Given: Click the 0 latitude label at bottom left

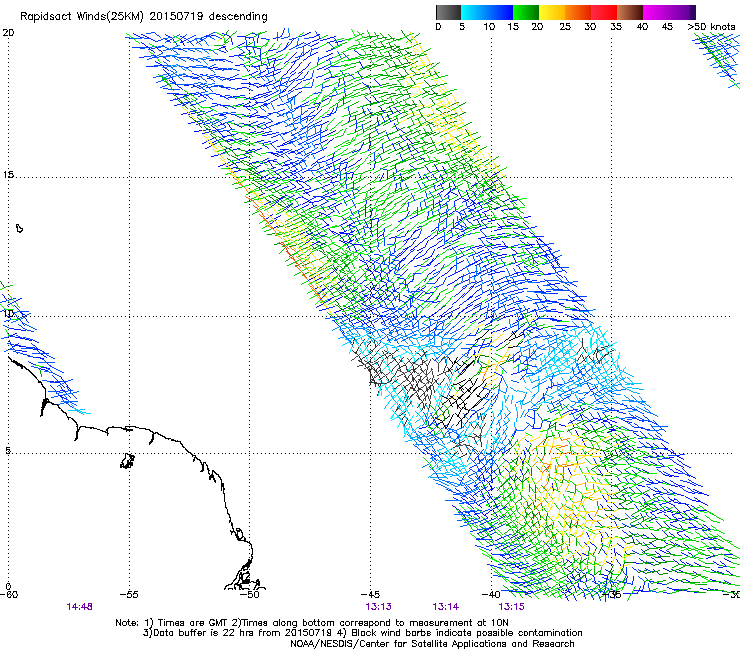Looking at the screenshot, I should (x=8, y=586).
